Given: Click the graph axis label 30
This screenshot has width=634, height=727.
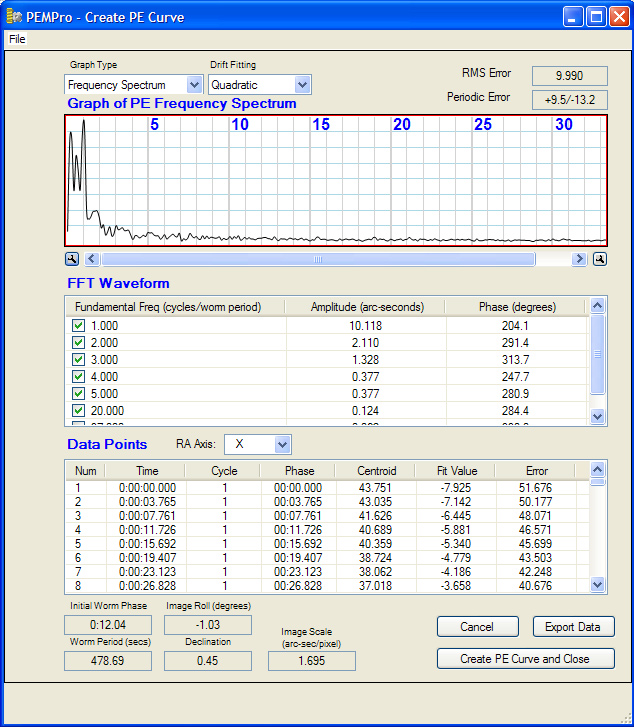Looking at the screenshot, I should (x=564, y=124).
